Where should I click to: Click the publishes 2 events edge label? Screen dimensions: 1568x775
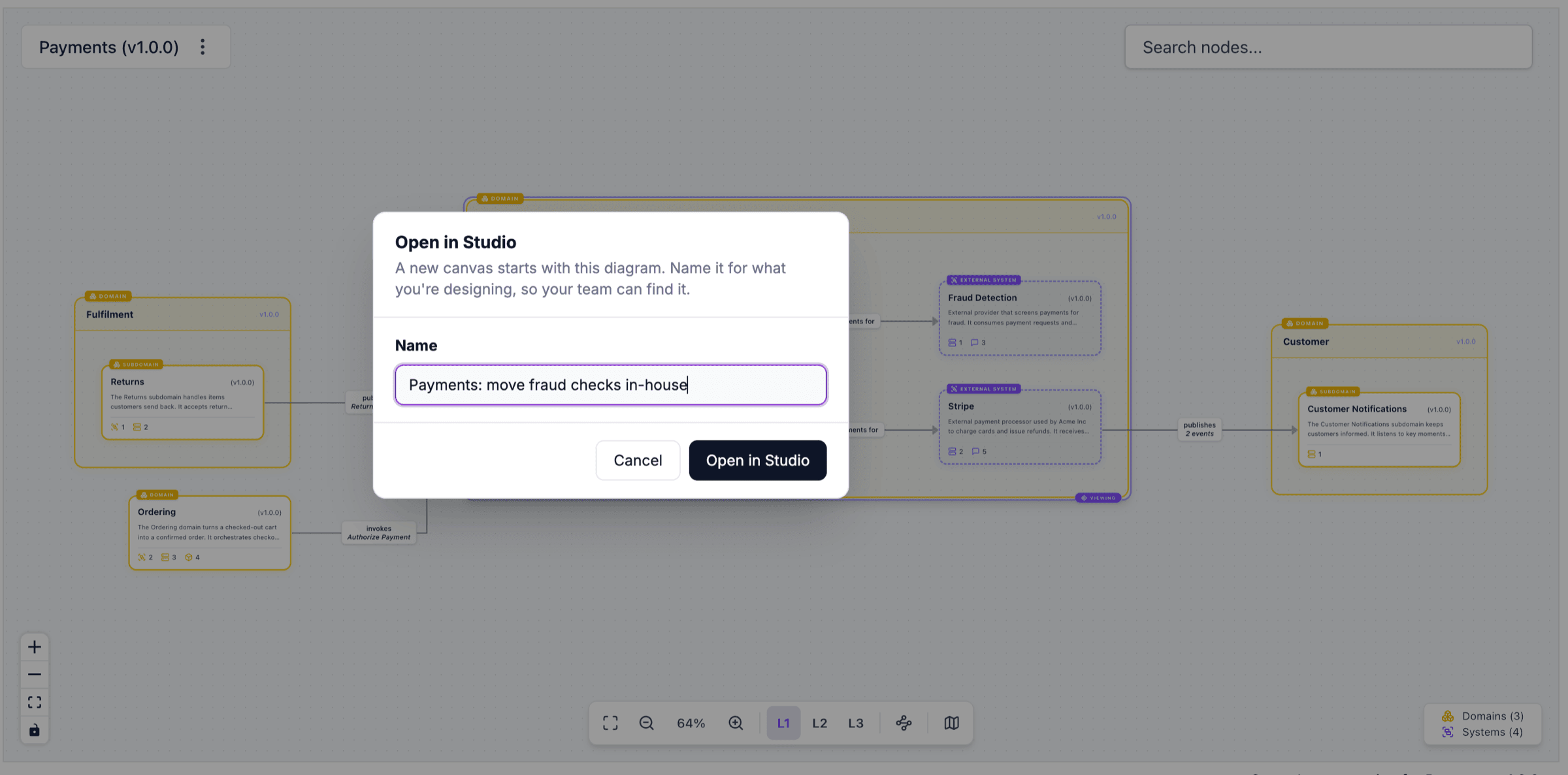(x=1200, y=429)
